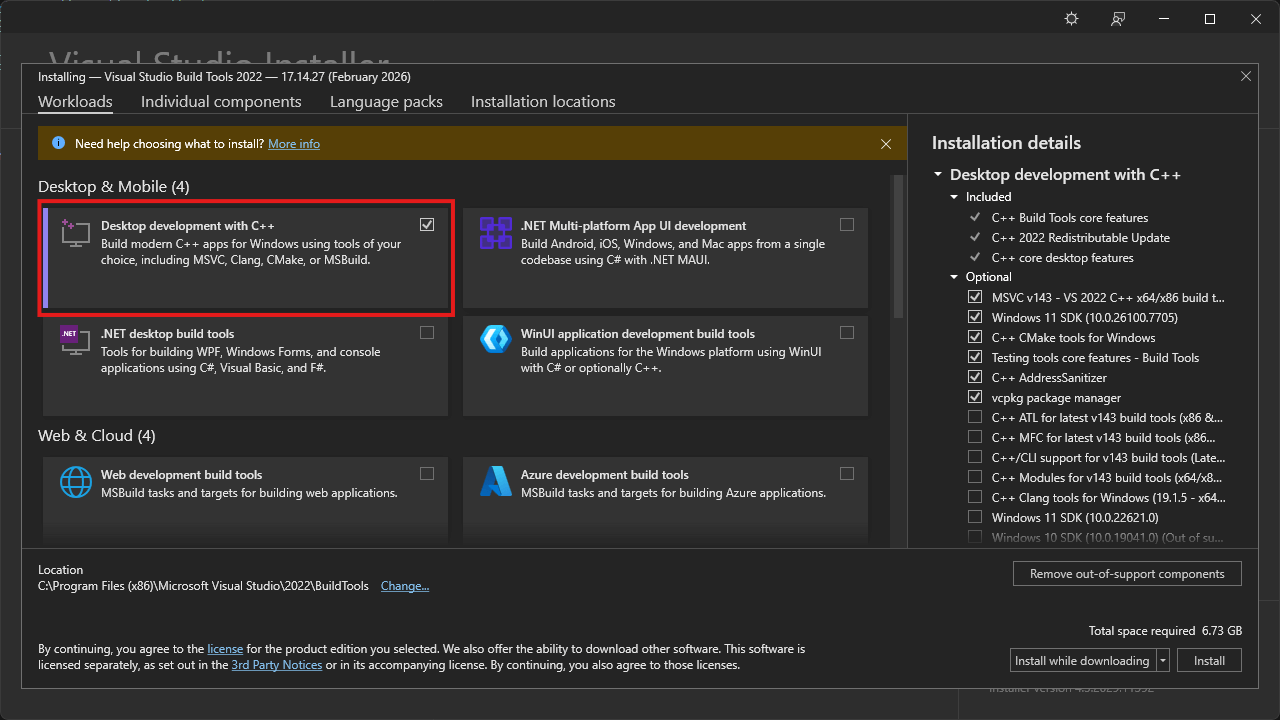This screenshot has width=1280, height=720.
Task: Disable the vcpkg package manager option
Action: tap(975, 397)
